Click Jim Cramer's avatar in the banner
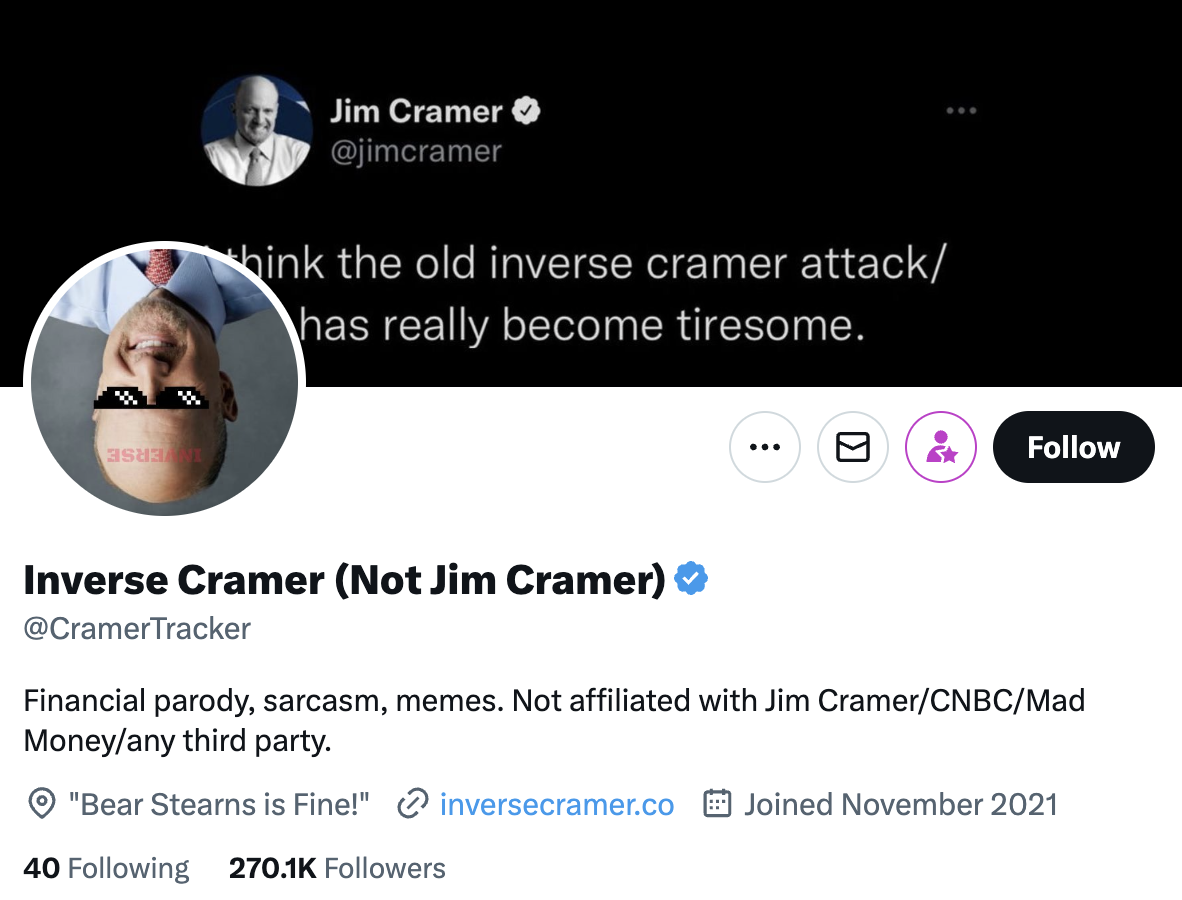This screenshot has height=900, width=1182. point(257,131)
